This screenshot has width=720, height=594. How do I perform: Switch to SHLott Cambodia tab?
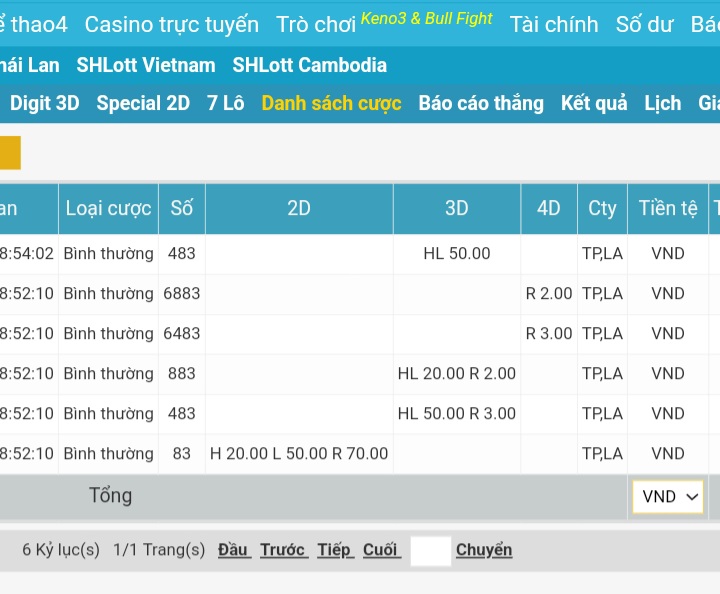coord(310,65)
